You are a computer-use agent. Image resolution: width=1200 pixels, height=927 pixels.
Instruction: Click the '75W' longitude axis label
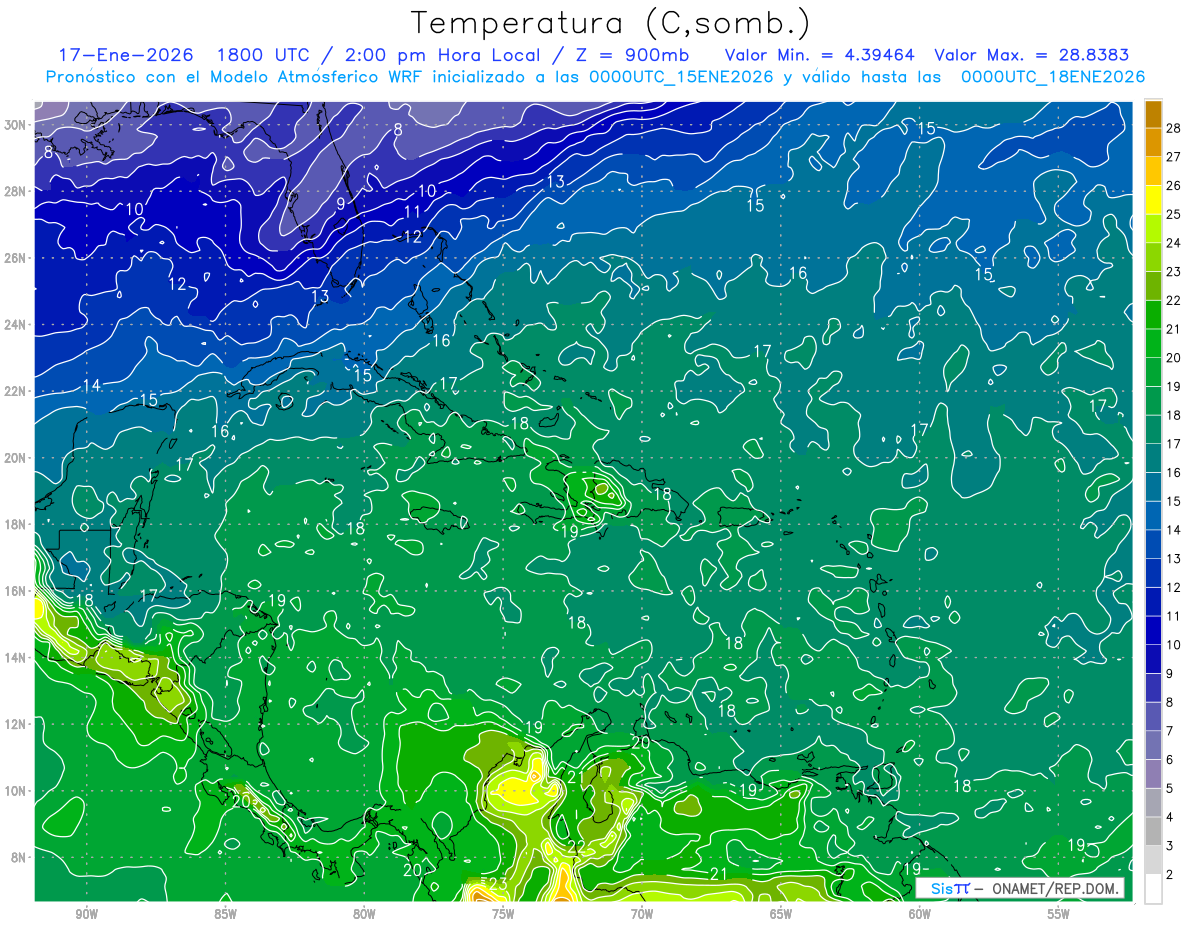click(503, 914)
